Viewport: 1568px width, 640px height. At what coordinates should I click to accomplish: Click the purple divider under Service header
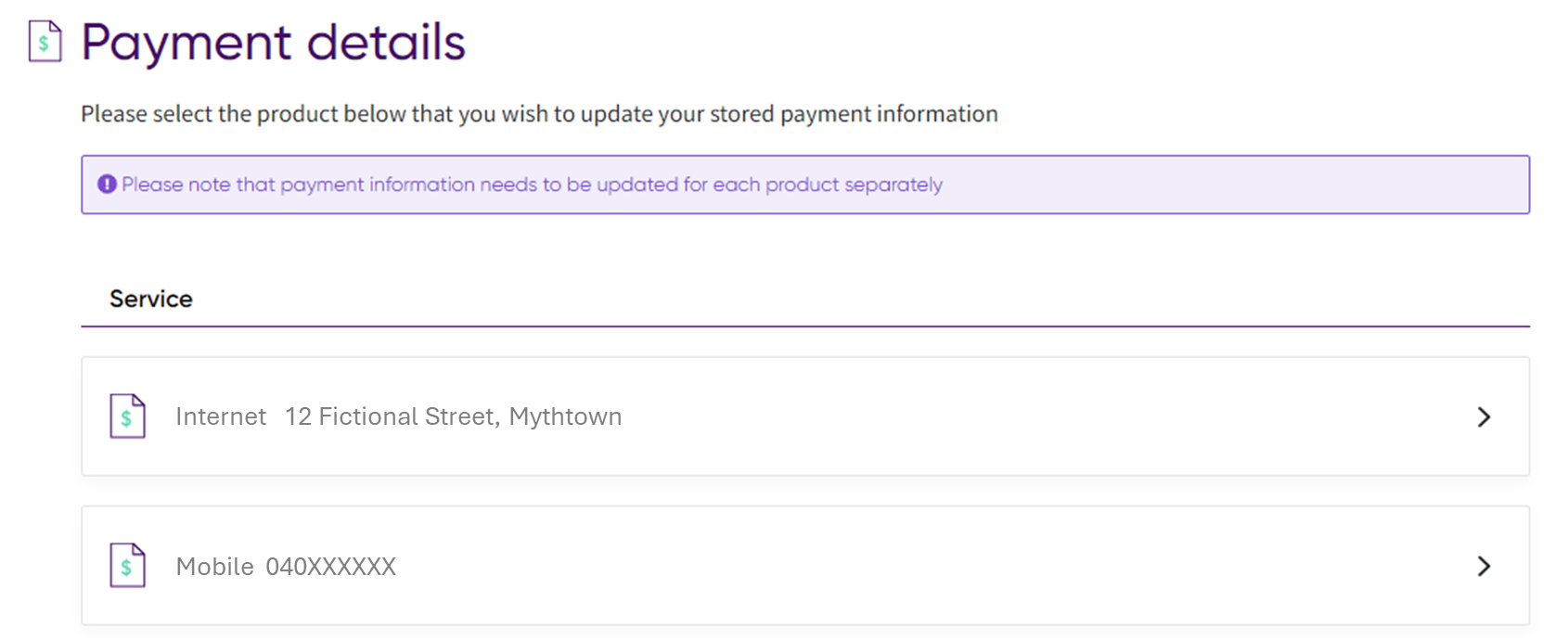[805, 326]
